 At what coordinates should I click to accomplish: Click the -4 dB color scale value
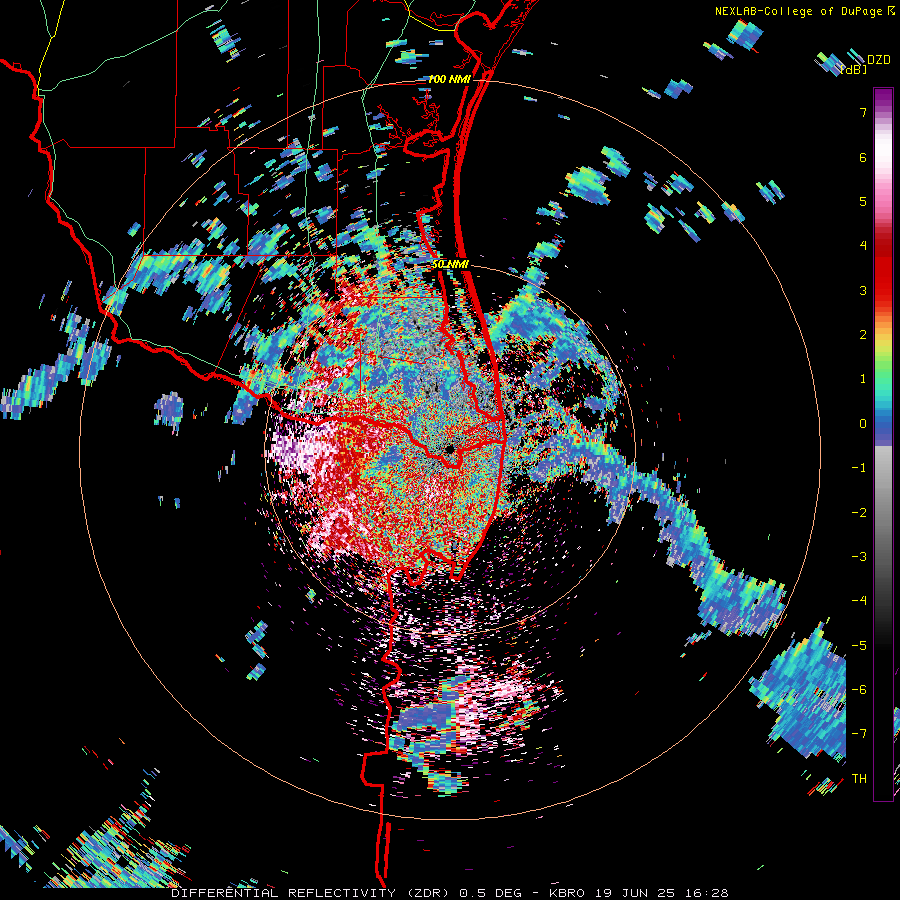pyautogui.click(x=859, y=600)
